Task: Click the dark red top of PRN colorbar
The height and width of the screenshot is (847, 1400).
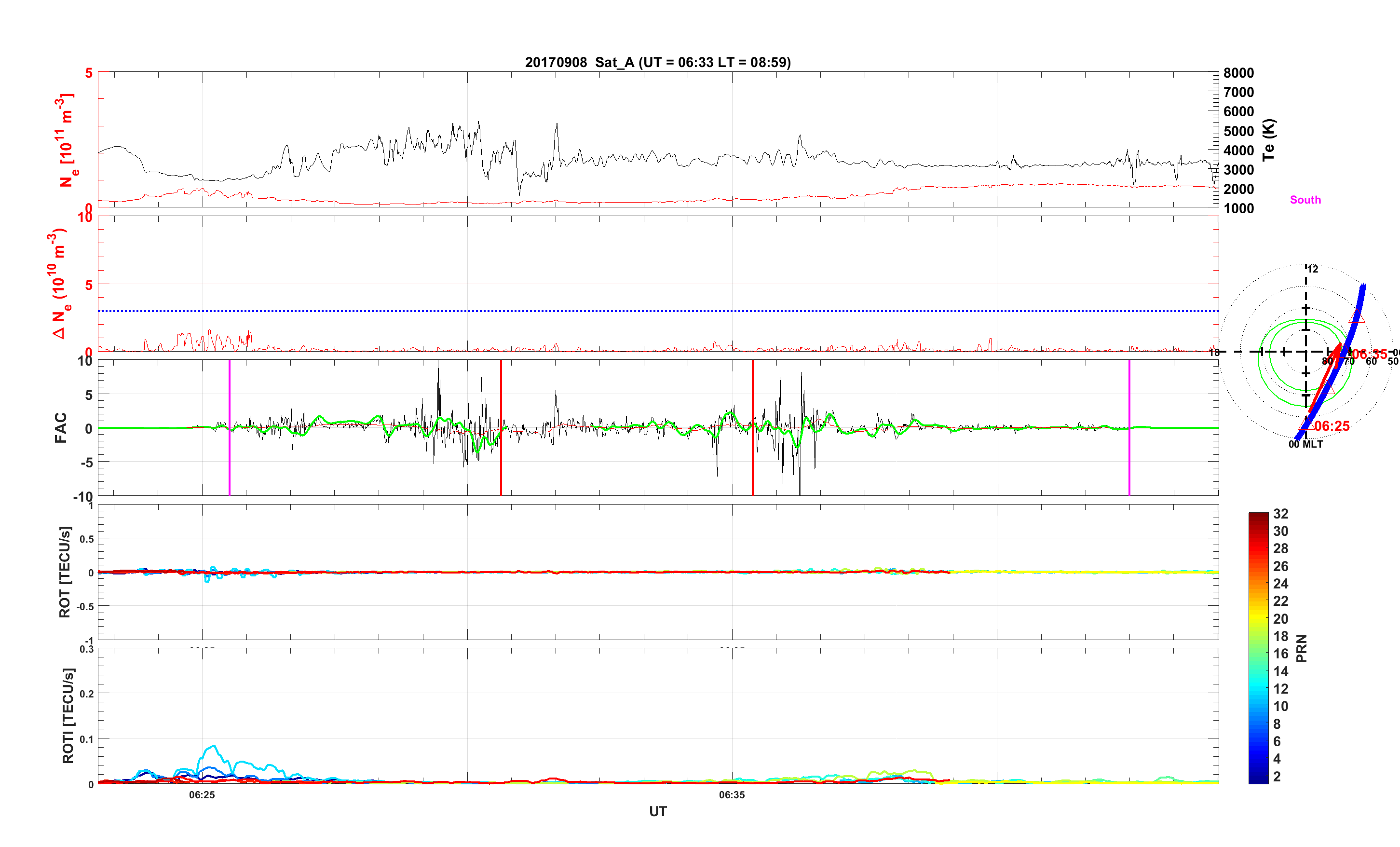Action: tap(1258, 516)
